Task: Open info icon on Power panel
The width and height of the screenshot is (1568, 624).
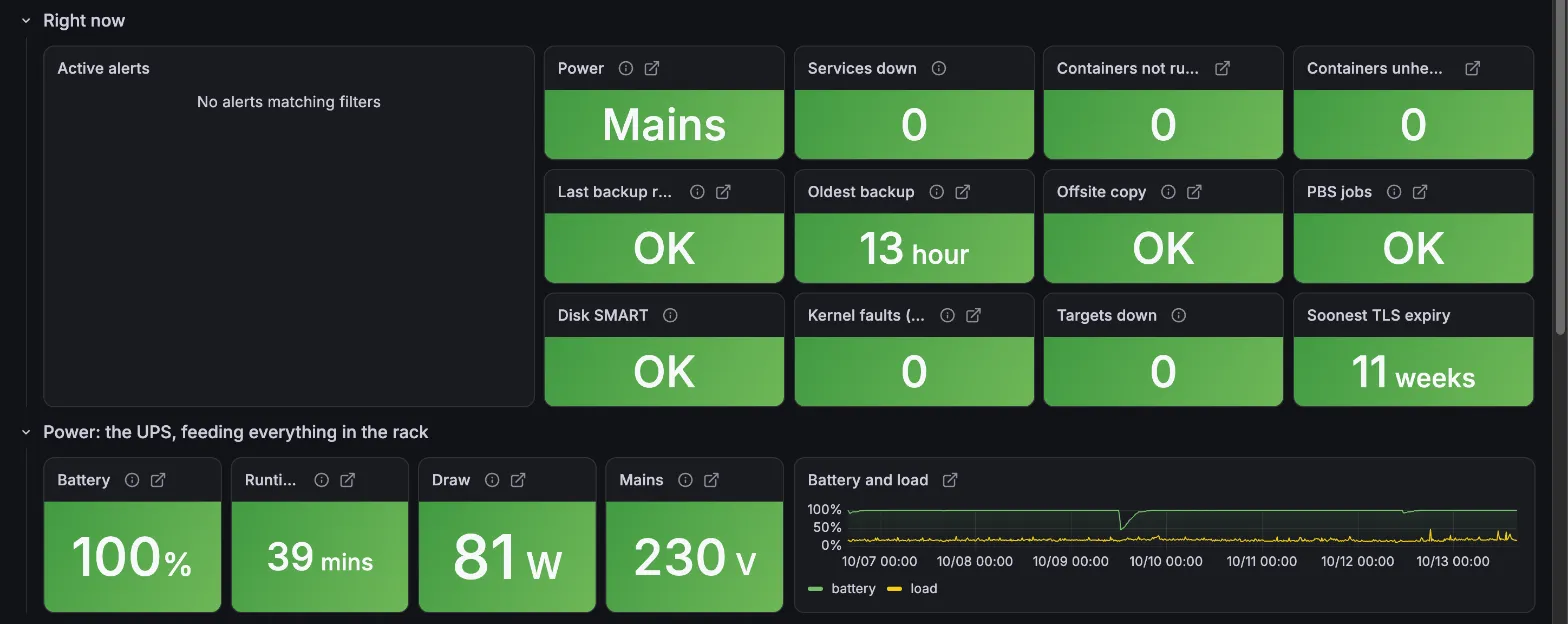Action: [x=626, y=69]
